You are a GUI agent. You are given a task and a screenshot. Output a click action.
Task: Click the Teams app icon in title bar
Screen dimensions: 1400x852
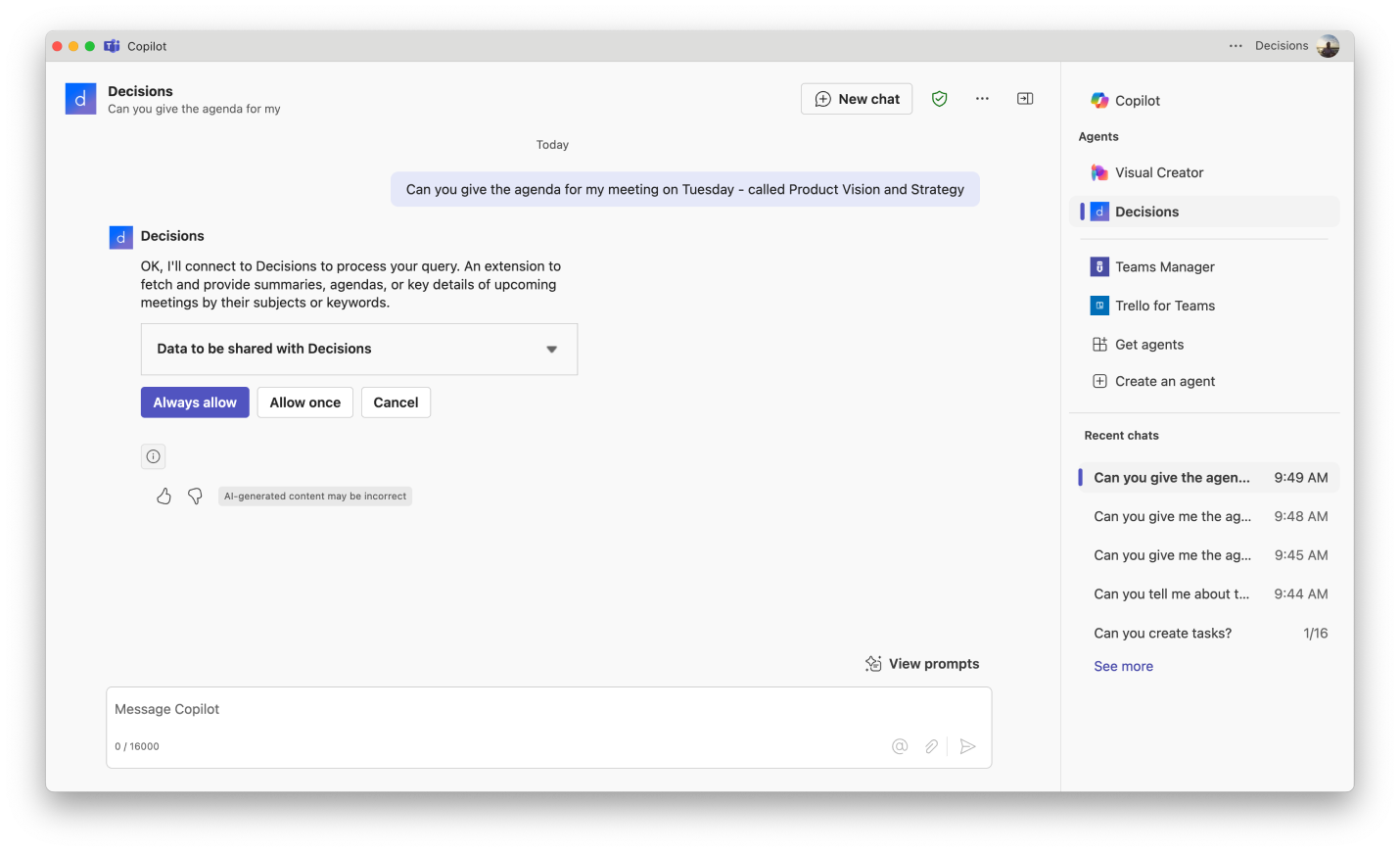click(112, 46)
